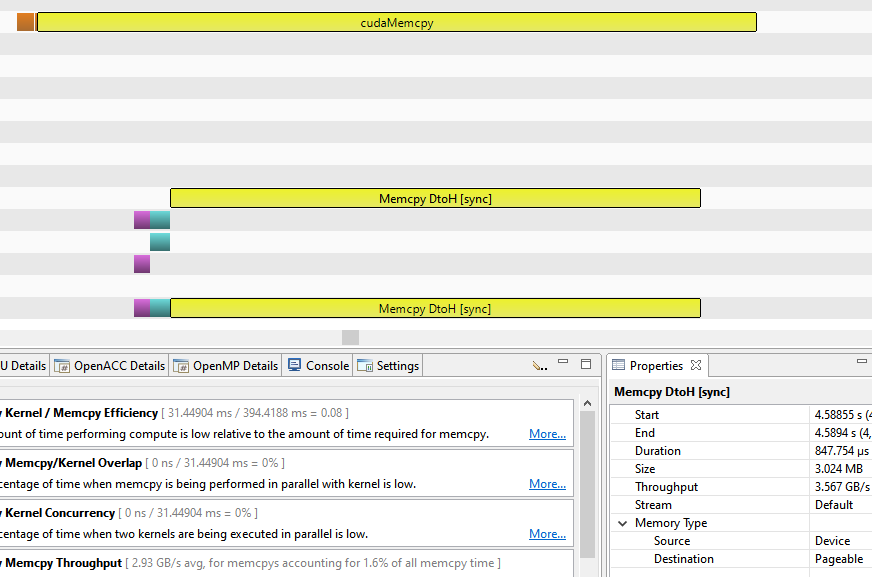Close the Properties view tab
872x577 pixels.
pos(696,365)
